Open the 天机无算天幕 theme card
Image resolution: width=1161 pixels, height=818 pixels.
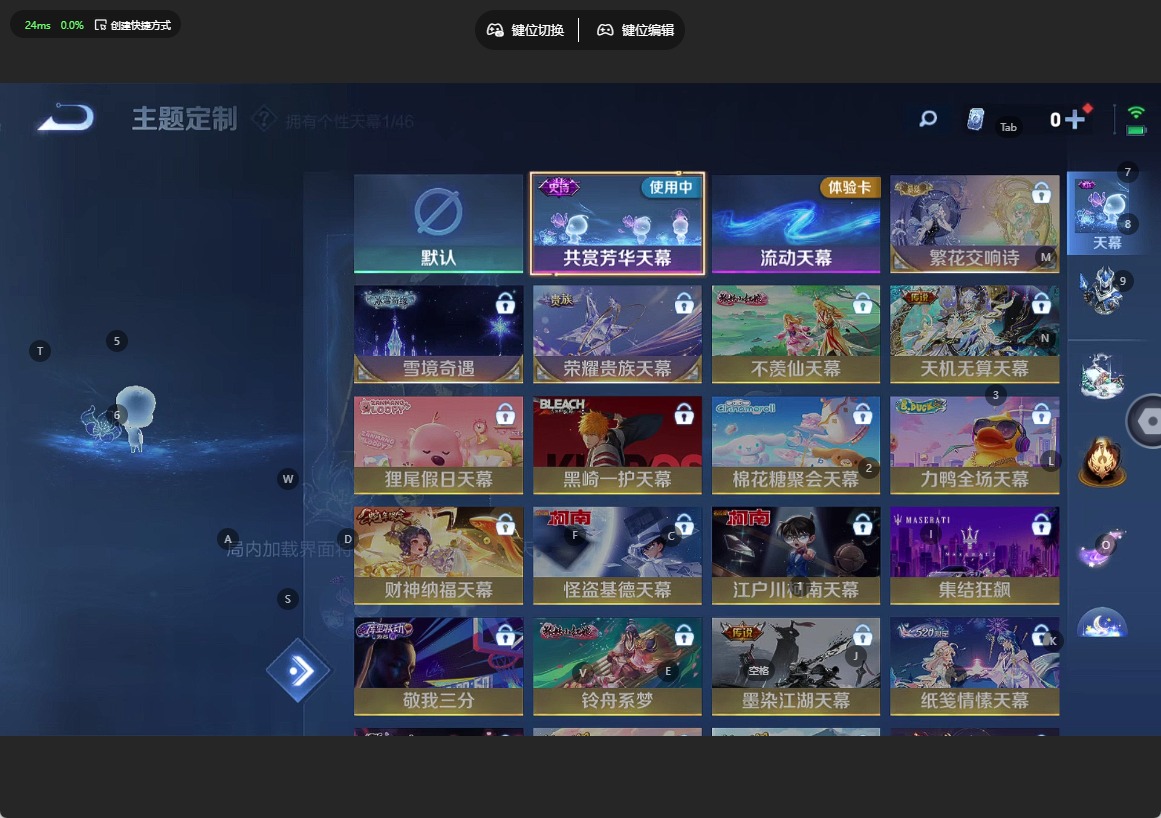tap(974, 334)
